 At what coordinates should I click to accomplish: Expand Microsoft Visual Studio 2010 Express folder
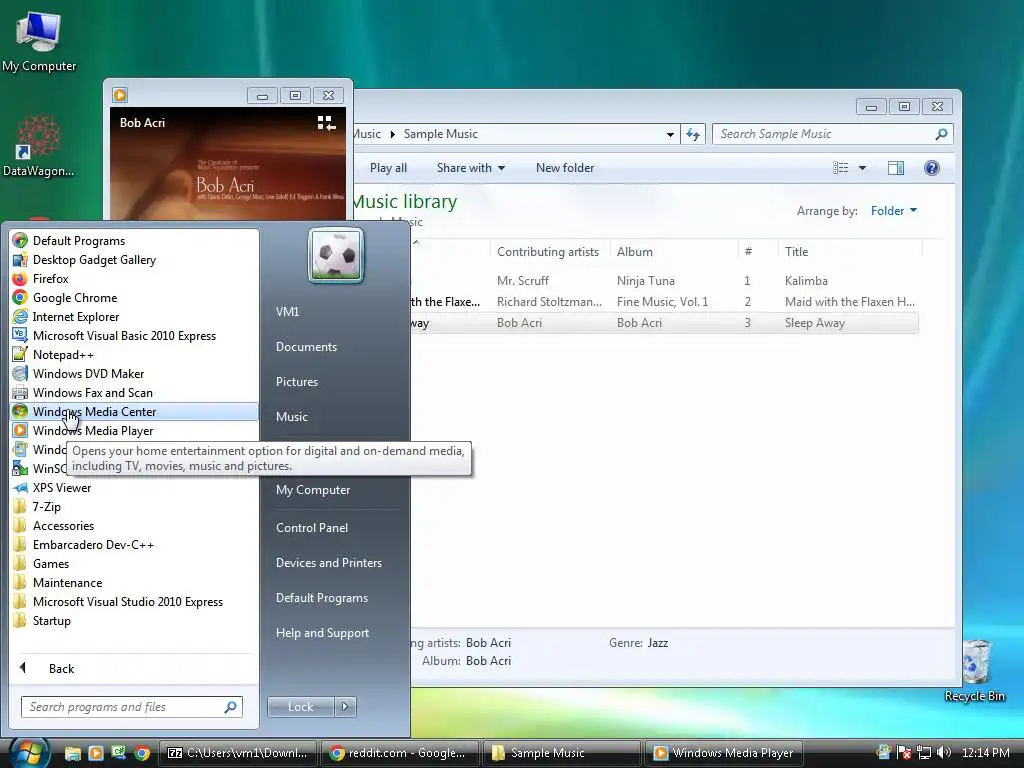pos(134,601)
